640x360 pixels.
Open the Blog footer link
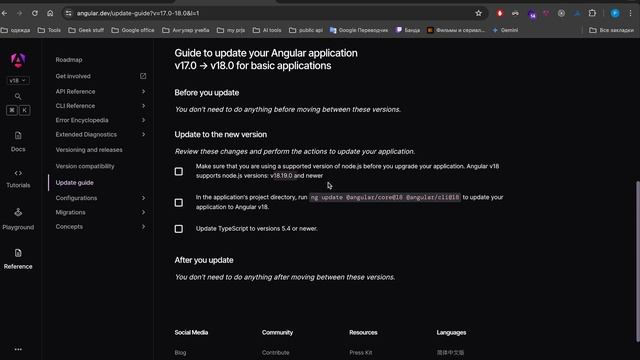tap(180, 353)
